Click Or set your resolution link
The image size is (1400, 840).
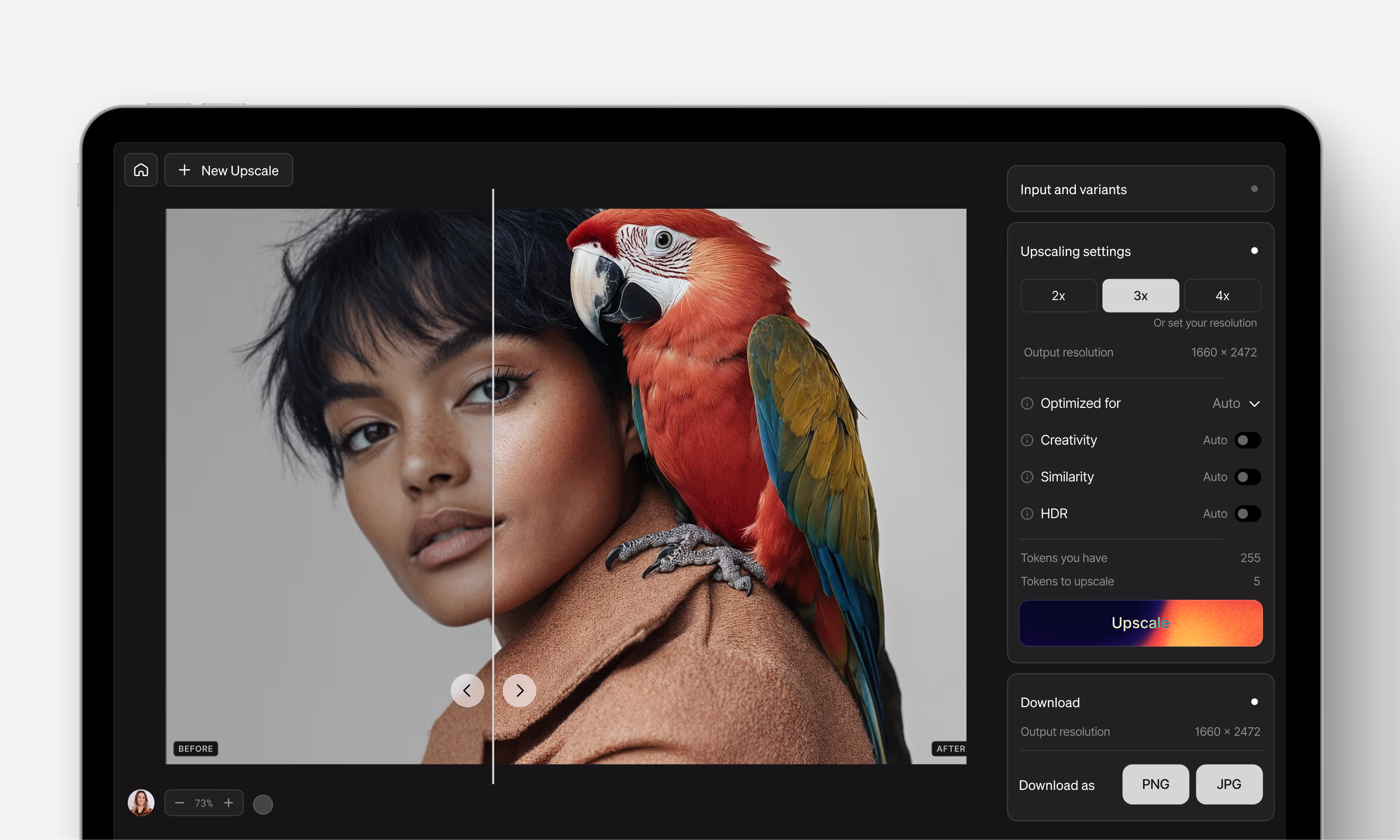click(x=1205, y=323)
